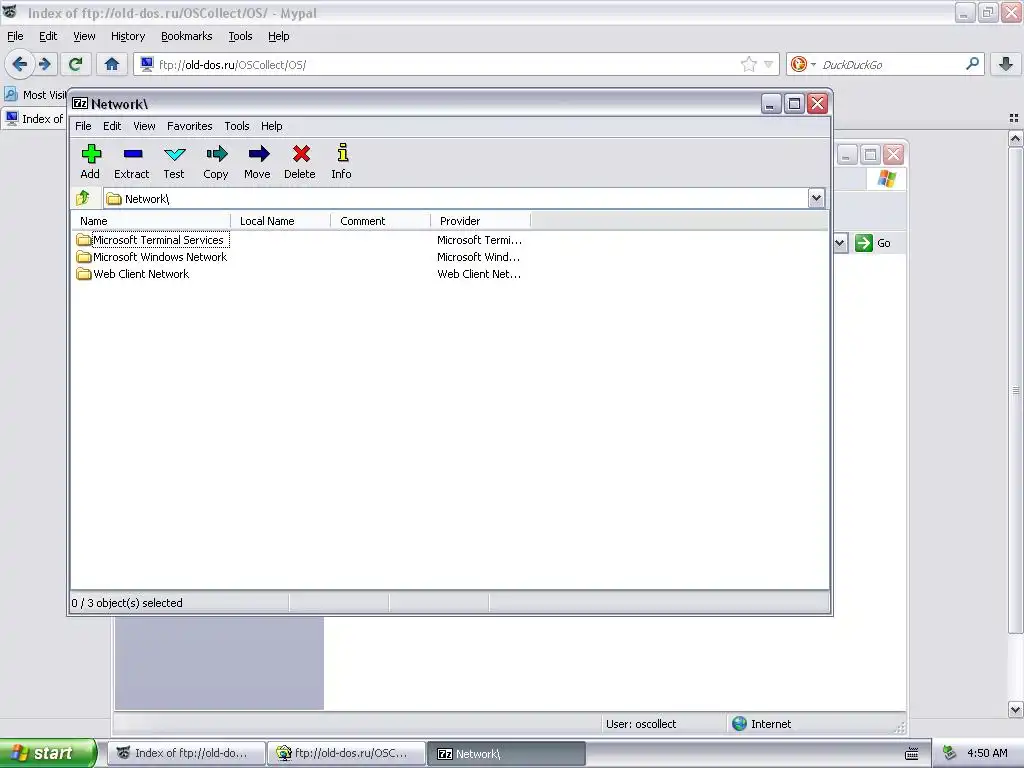The image size is (1024, 768).
Task: Open the Mypal Tools menu
Action: (x=240, y=36)
